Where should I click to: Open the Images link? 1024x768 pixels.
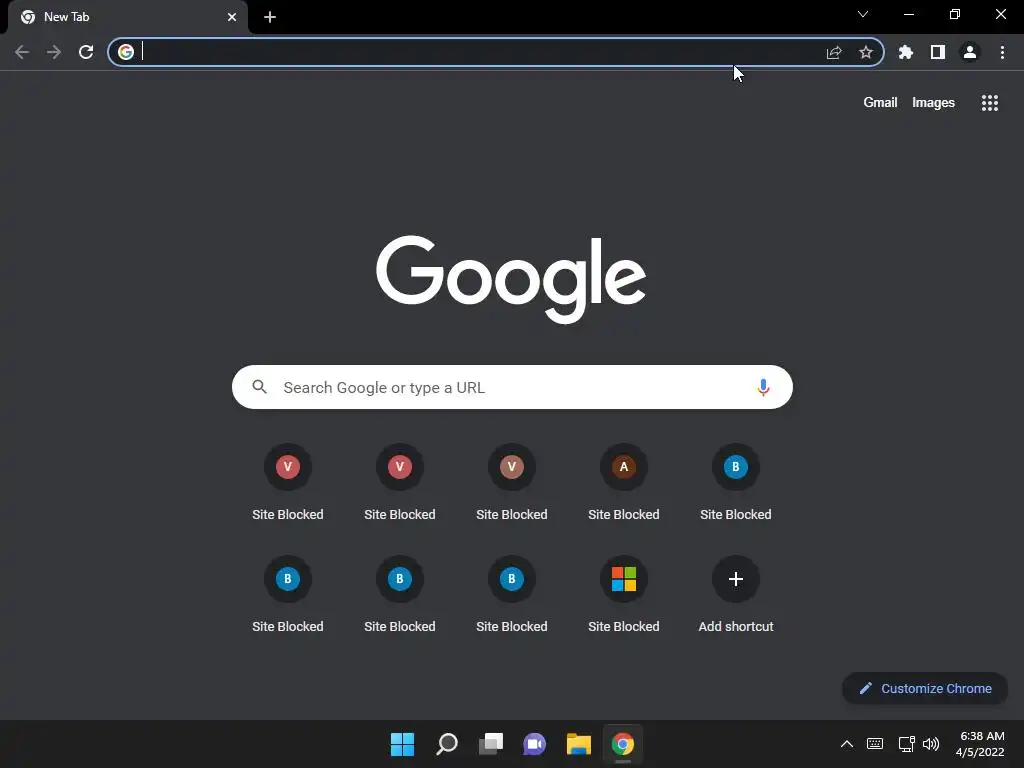(x=933, y=103)
